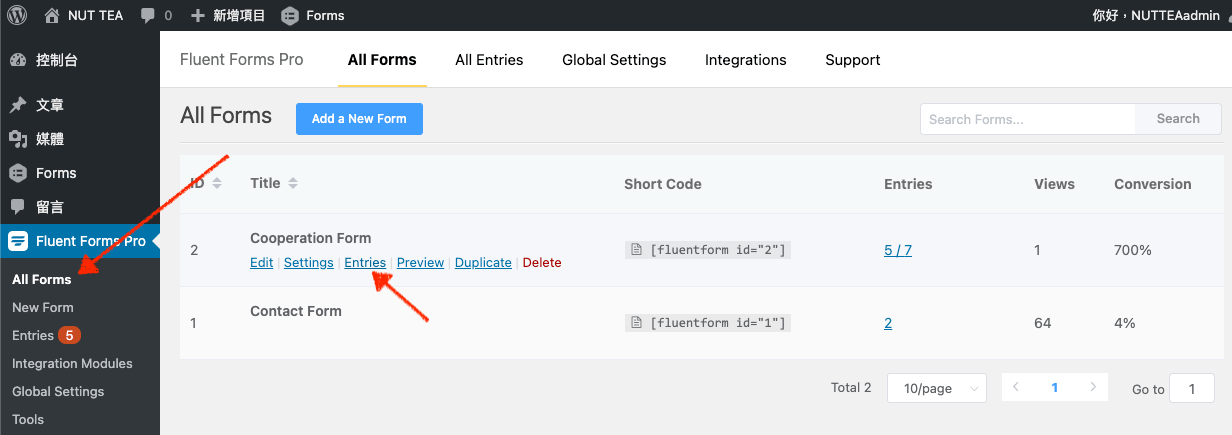Image resolution: width=1232 pixels, height=435 pixels.
Task: Expand the 10/page pagination dropdown
Action: [936, 388]
